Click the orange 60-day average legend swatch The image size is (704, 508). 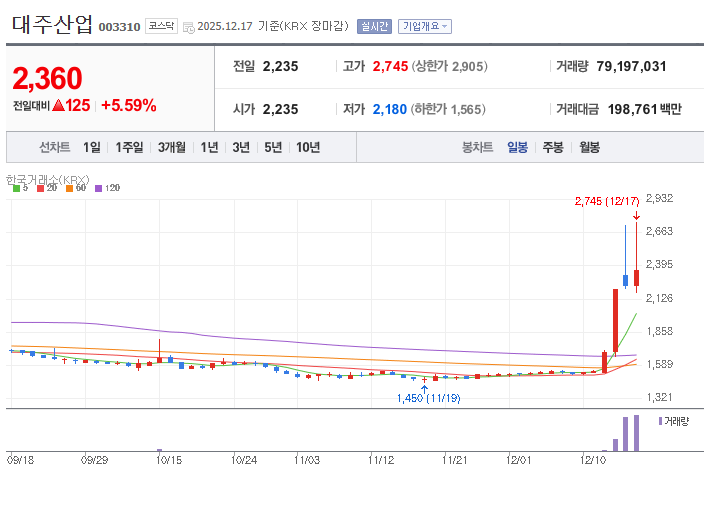point(69,189)
